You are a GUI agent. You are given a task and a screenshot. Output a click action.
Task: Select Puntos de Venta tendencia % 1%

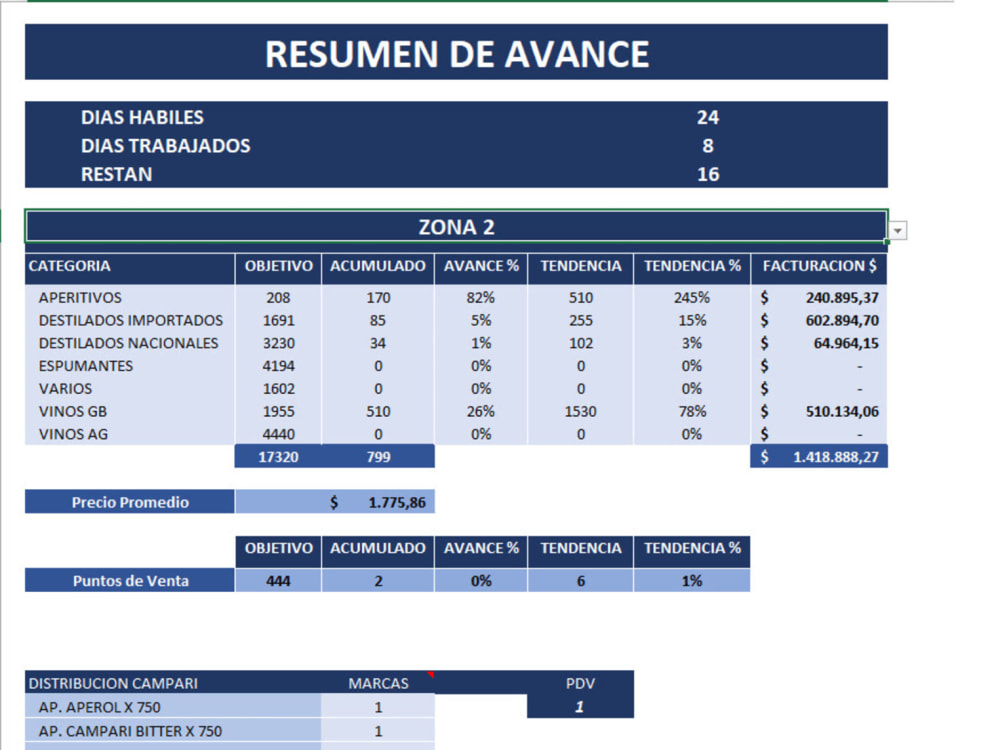(692, 580)
